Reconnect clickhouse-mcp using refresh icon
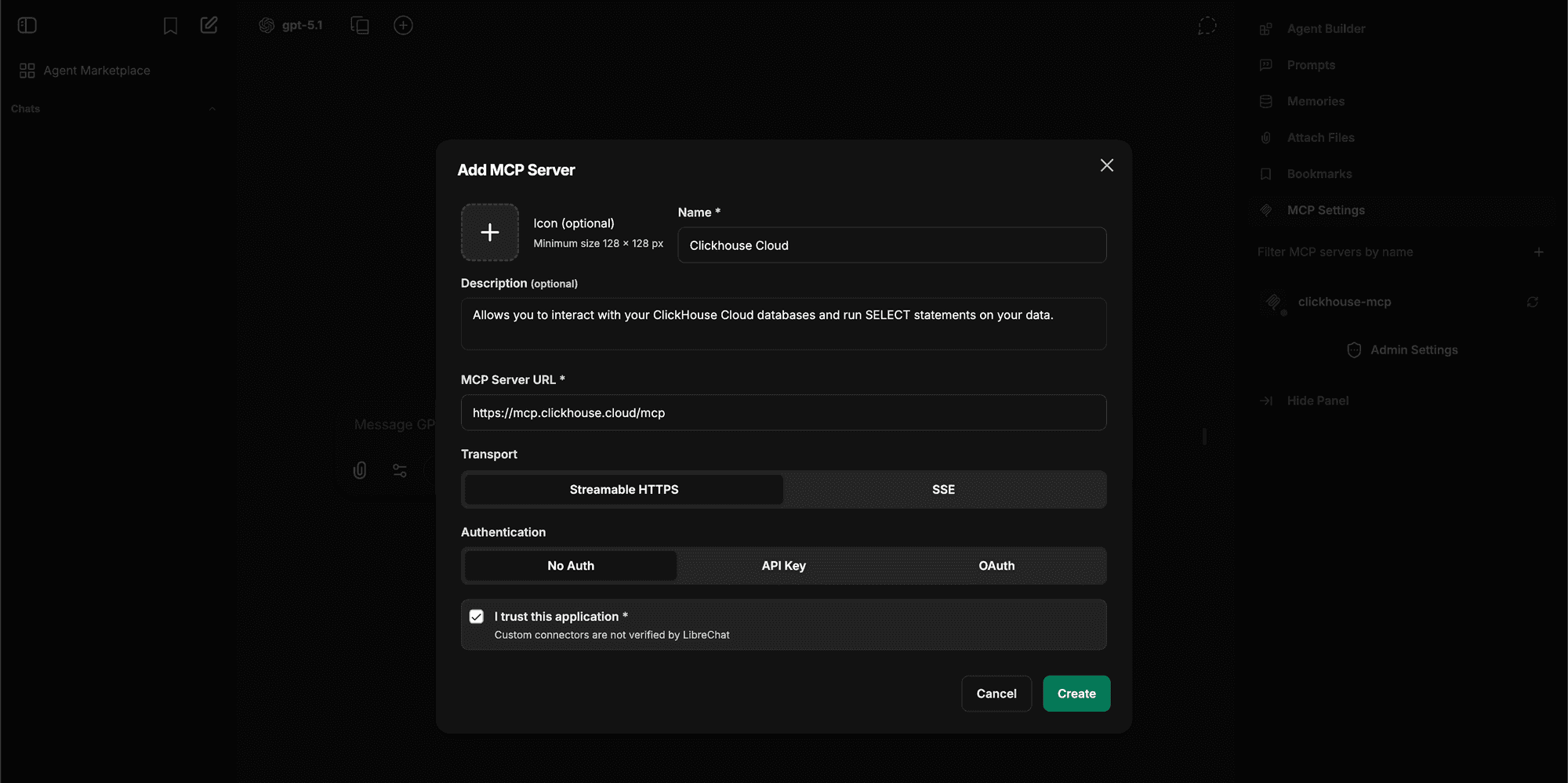Viewport: 1568px width, 783px height. (x=1533, y=302)
